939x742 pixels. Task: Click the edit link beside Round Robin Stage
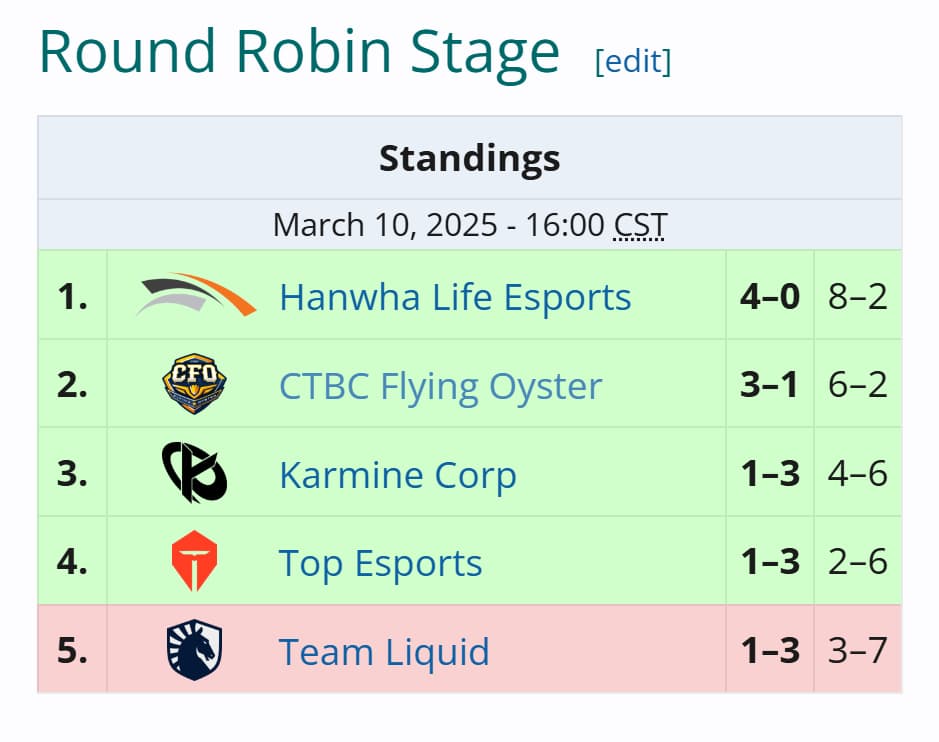[632, 61]
